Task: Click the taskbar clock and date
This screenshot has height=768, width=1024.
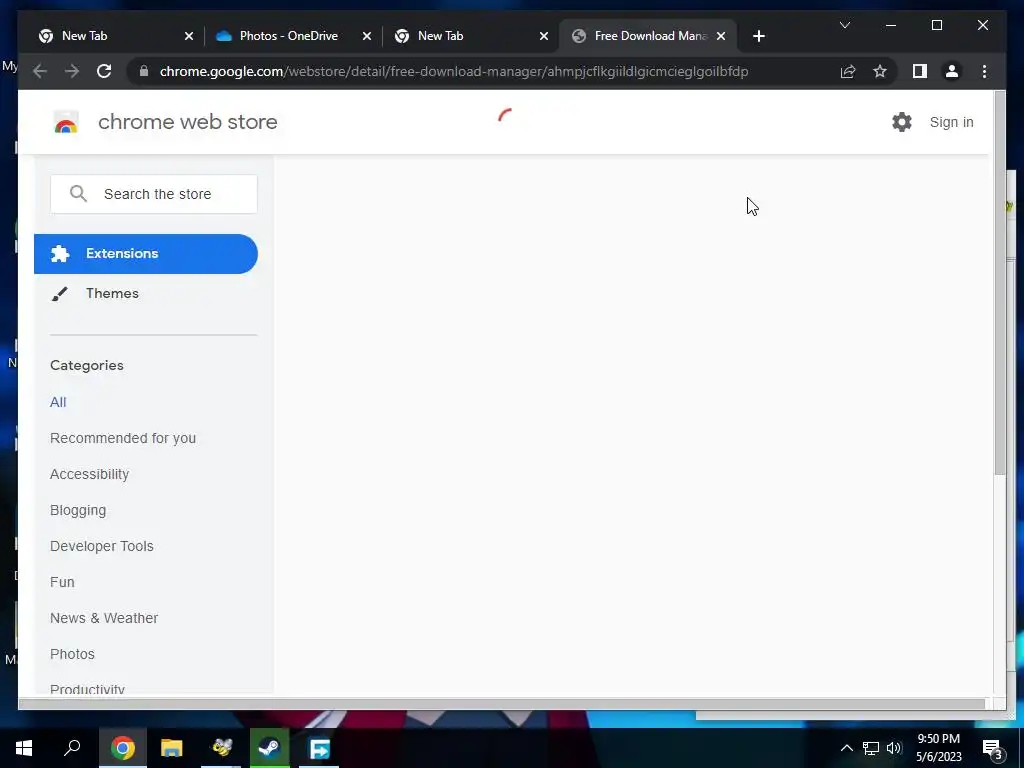Action: [938, 748]
